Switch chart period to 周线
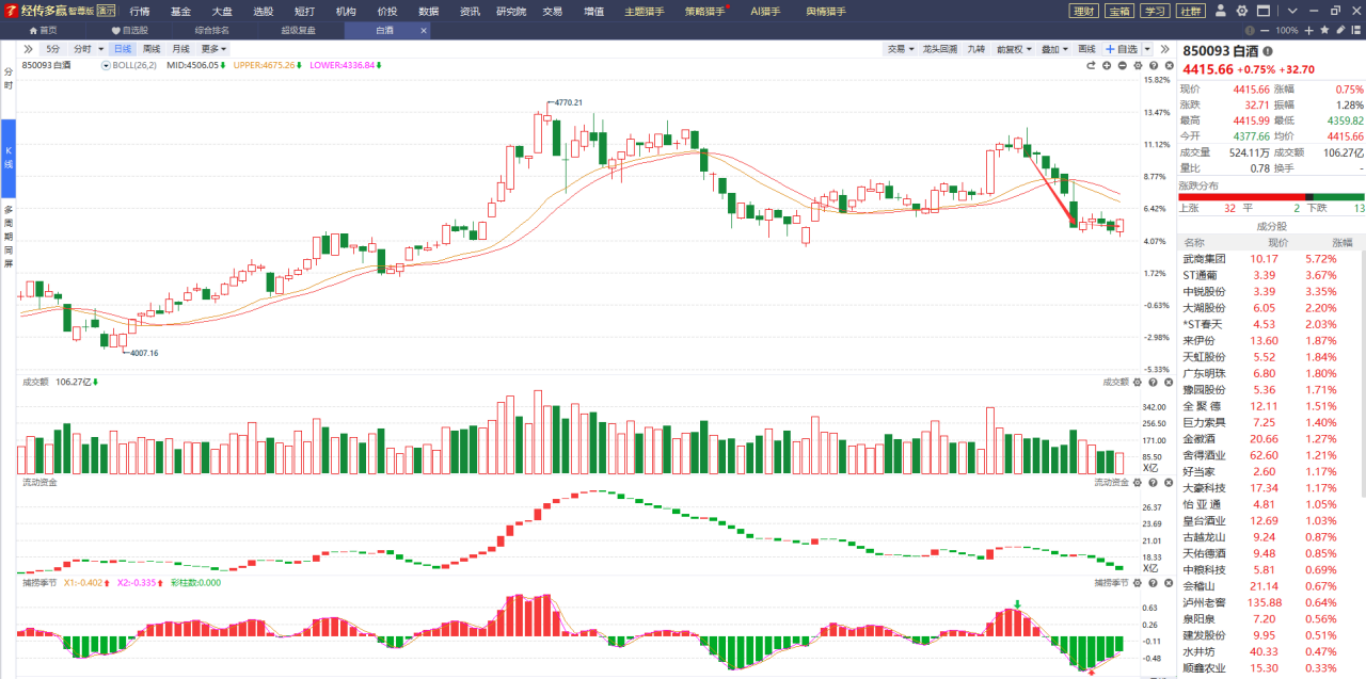The width and height of the screenshot is (1366, 680). click(x=151, y=49)
